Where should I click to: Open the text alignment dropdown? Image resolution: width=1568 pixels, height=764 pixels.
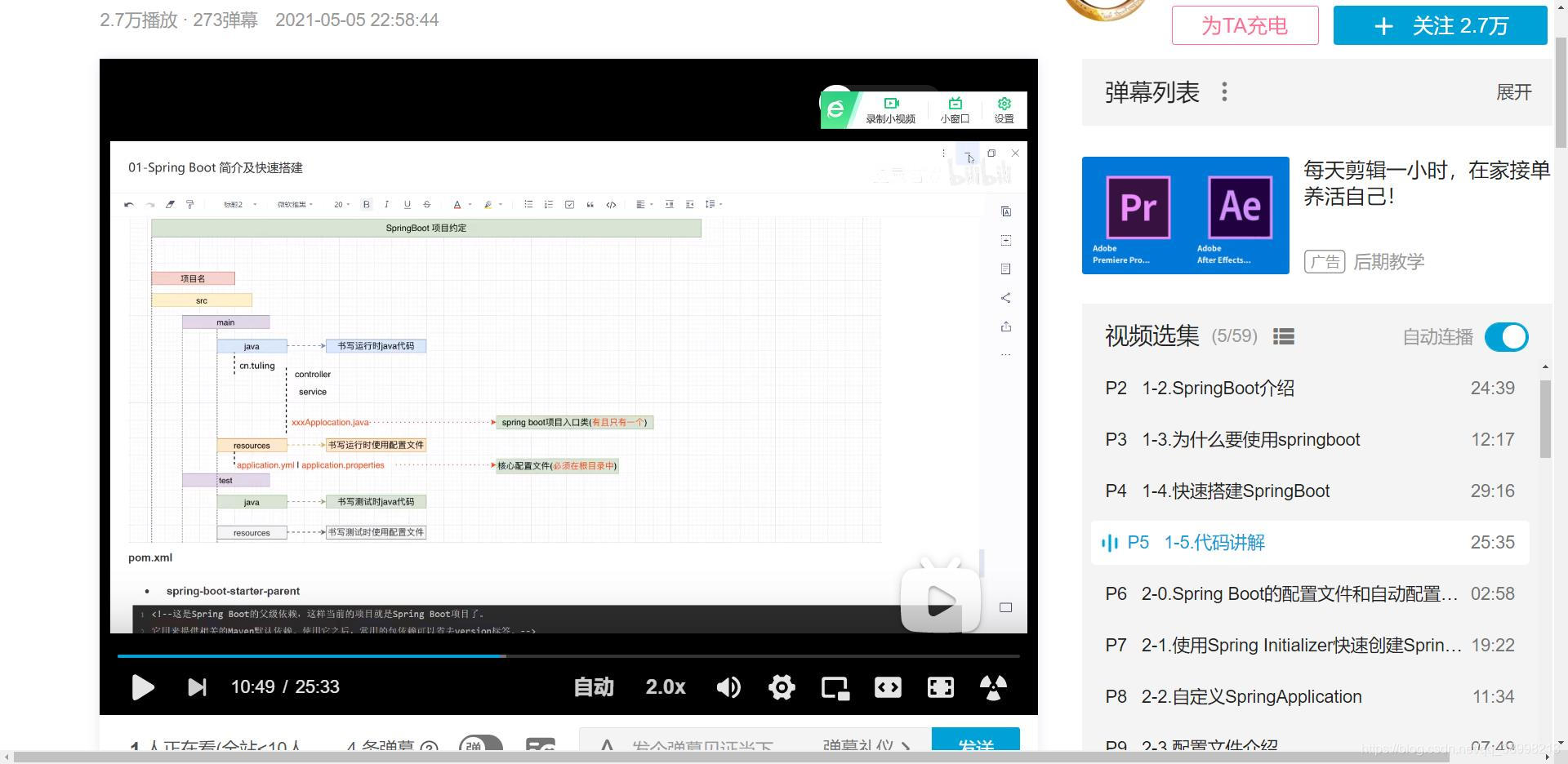tap(644, 205)
